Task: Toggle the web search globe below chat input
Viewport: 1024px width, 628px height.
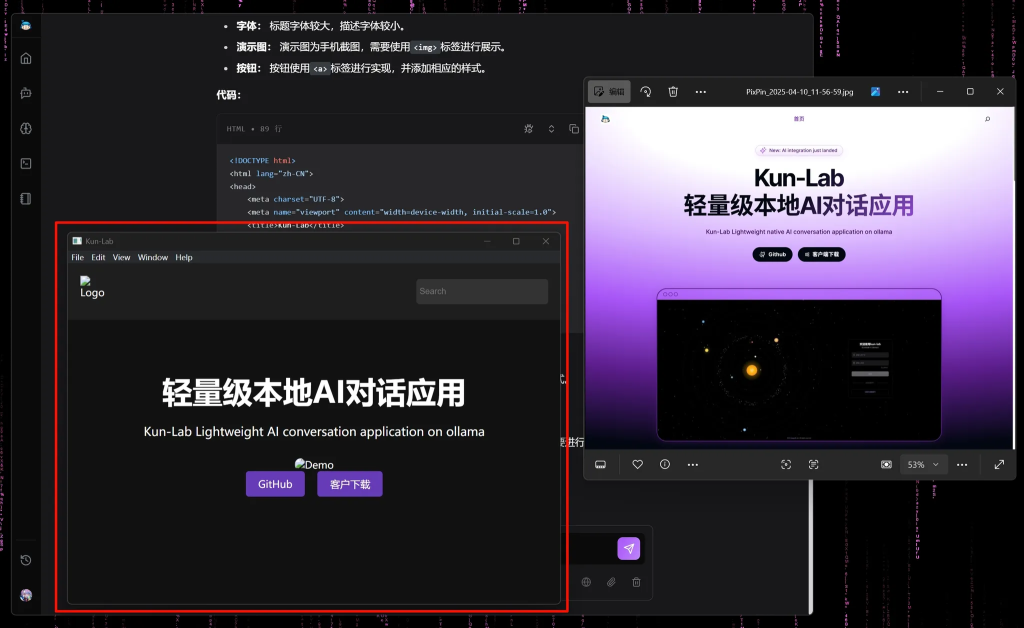Action: (586, 582)
